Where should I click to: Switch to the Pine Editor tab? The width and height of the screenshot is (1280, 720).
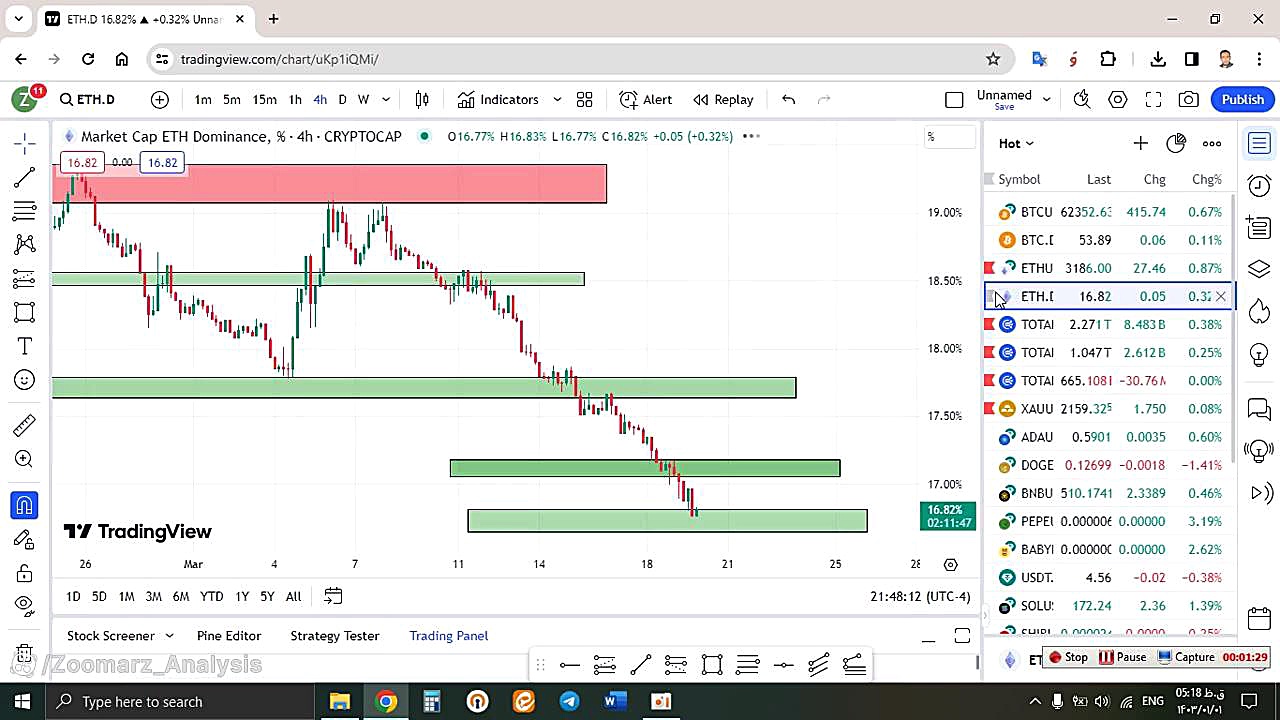tap(229, 636)
